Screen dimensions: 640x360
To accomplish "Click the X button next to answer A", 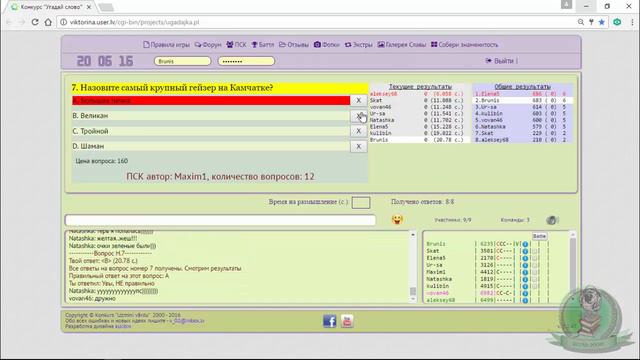I will pyautogui.click(x=358, y=100).
